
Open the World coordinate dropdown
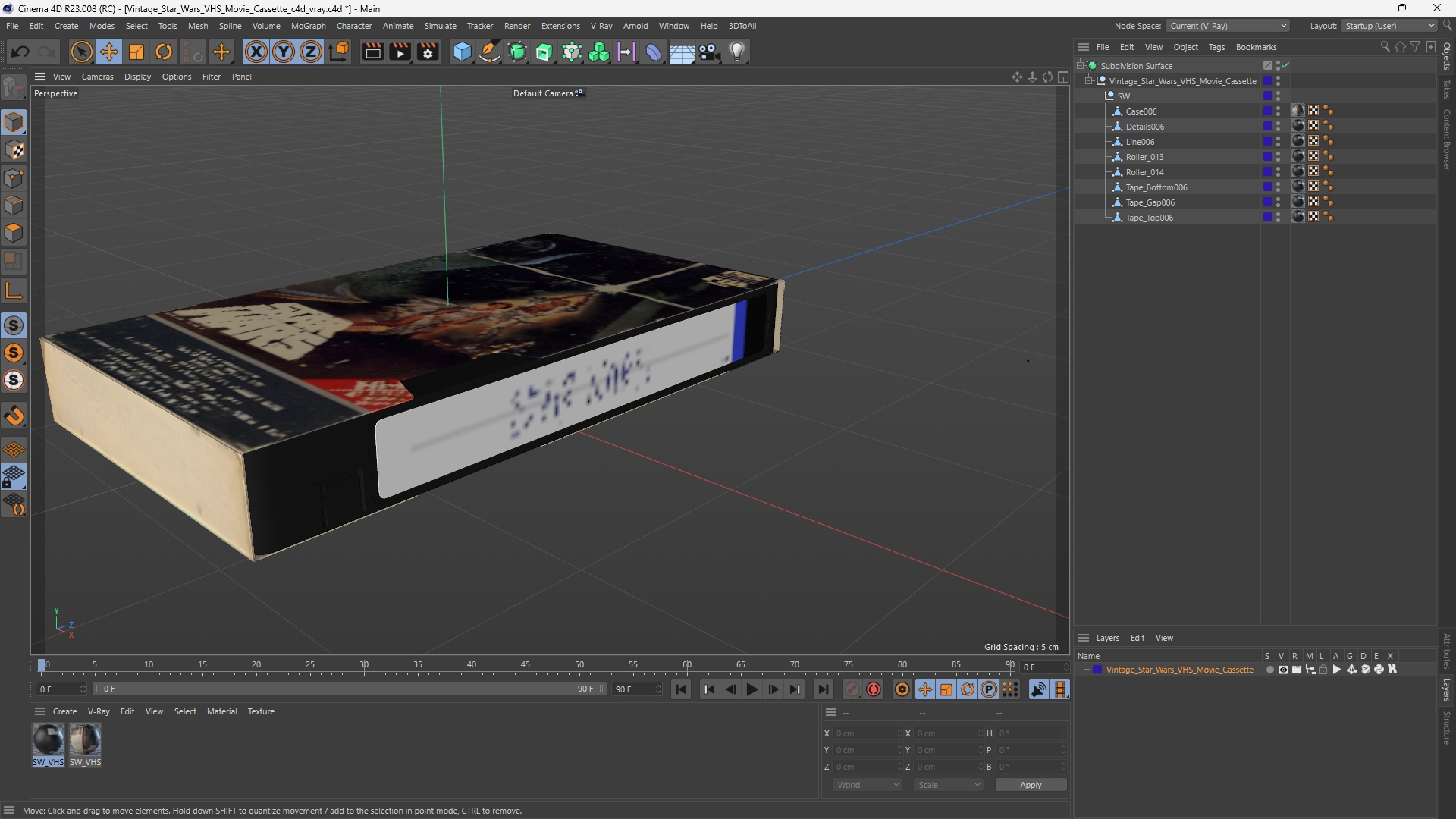[x=868, y=785]
